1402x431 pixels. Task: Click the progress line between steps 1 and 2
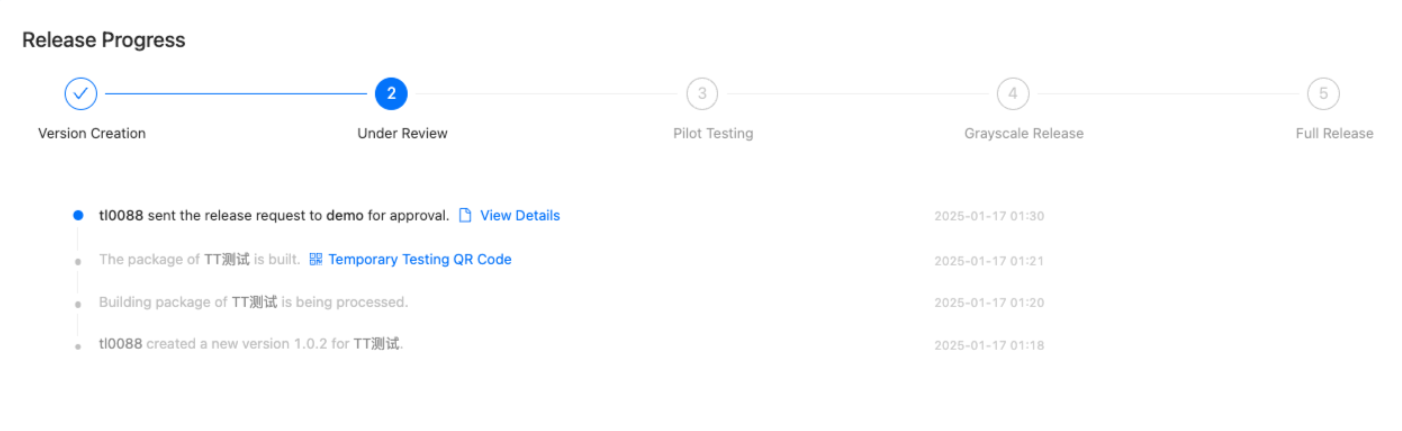coord(236,94)
